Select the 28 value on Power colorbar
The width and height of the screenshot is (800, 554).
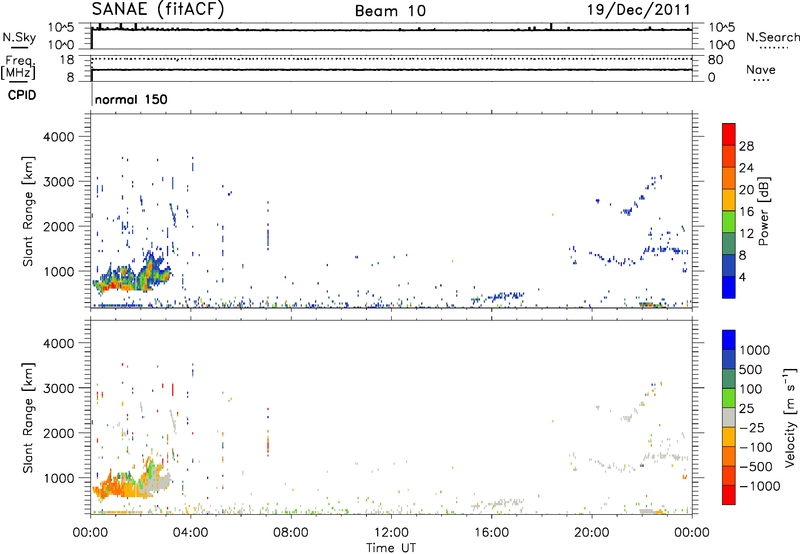click(x=746, y=146)
